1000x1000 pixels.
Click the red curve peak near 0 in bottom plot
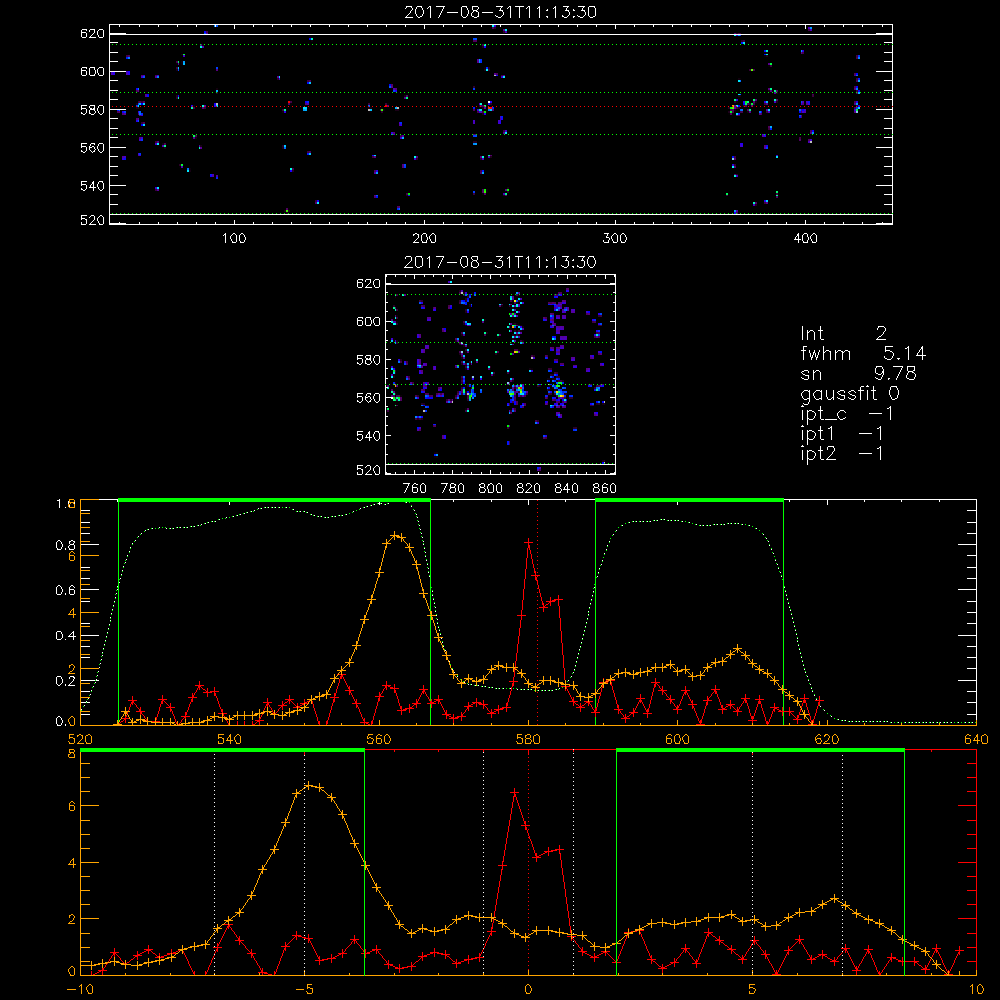(x=515, y=793)
